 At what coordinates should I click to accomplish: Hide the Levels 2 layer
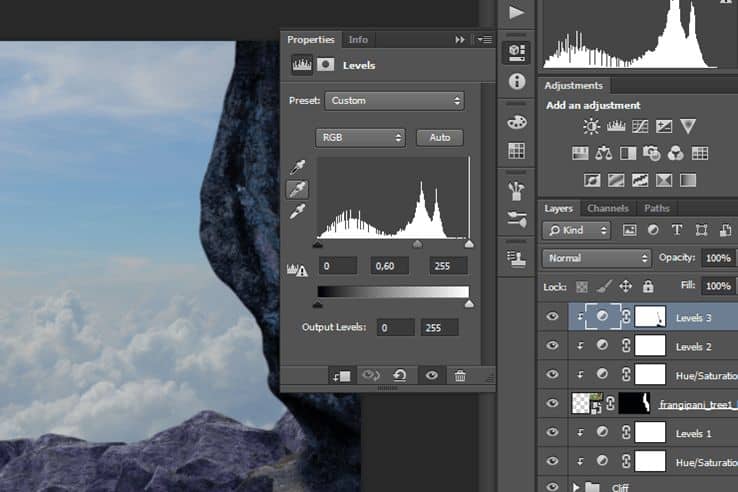point(553,346)
